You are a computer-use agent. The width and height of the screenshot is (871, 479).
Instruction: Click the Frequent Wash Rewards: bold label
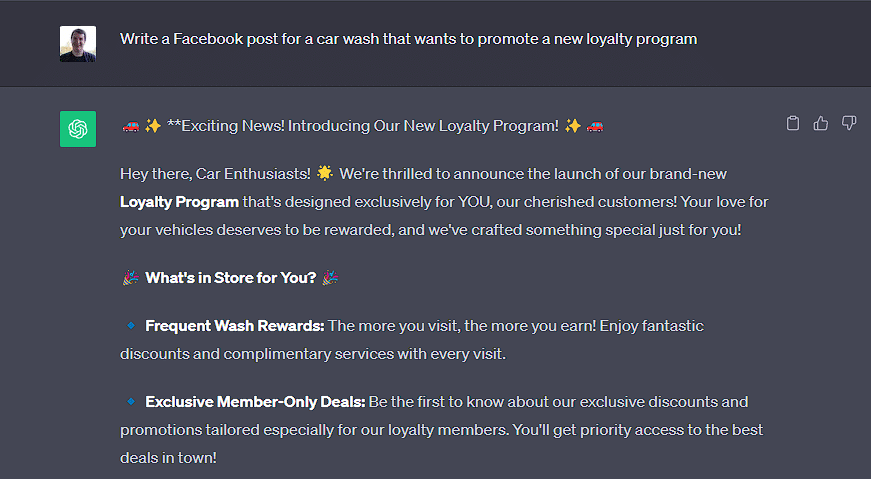[234, 326]
